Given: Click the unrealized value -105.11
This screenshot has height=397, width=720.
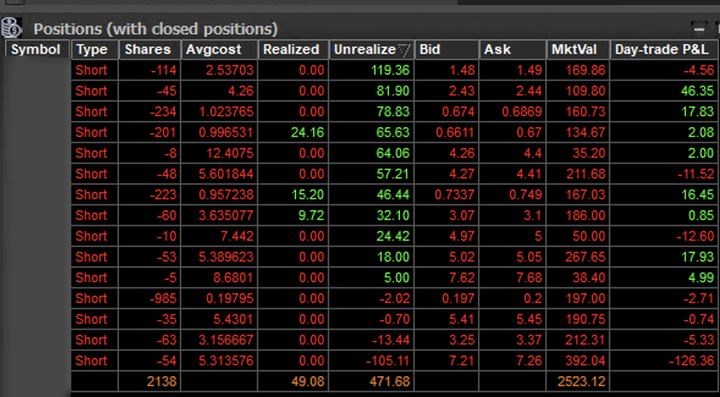Looking at the screenshot, I should [371, 361].
